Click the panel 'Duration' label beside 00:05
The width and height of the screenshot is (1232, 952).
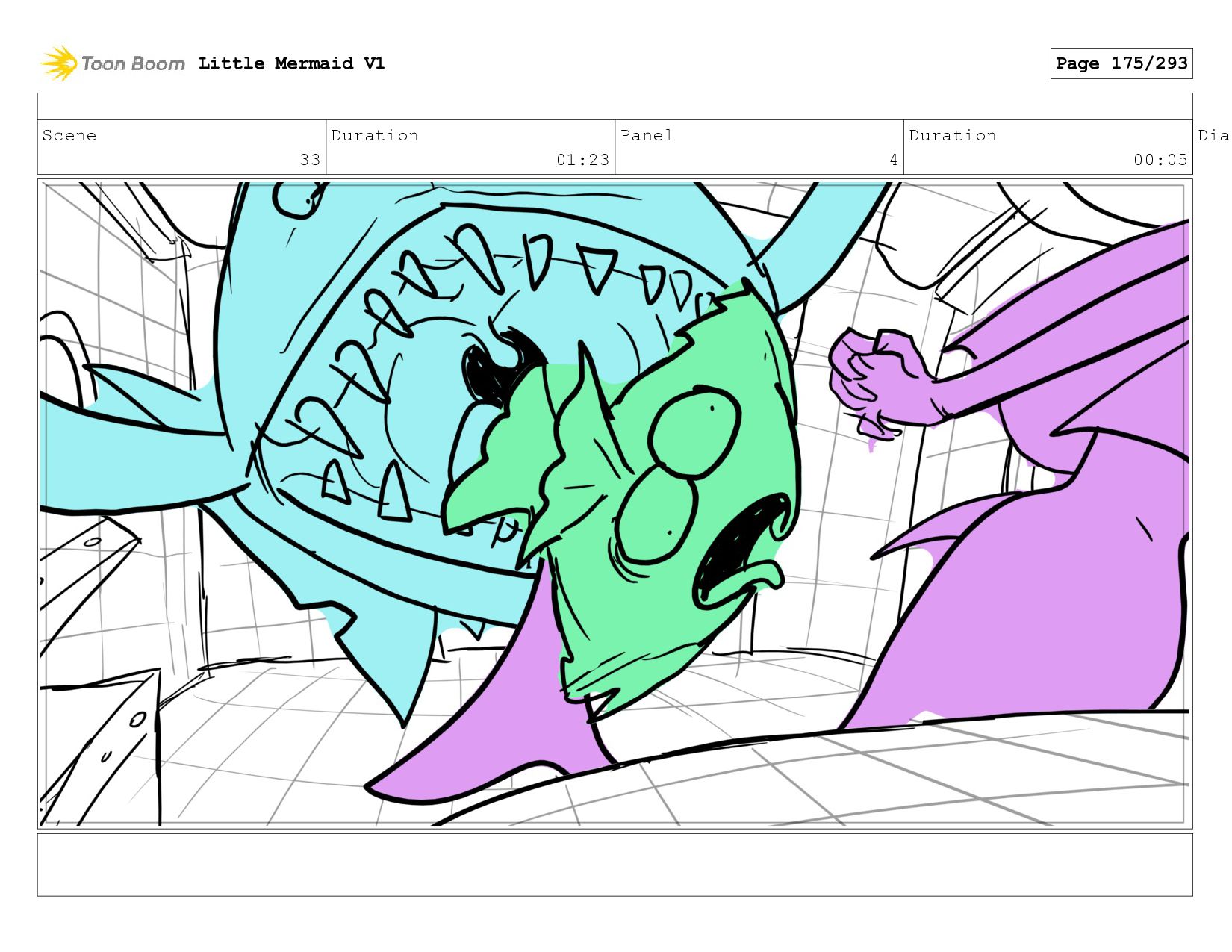[x=953, y=135]
